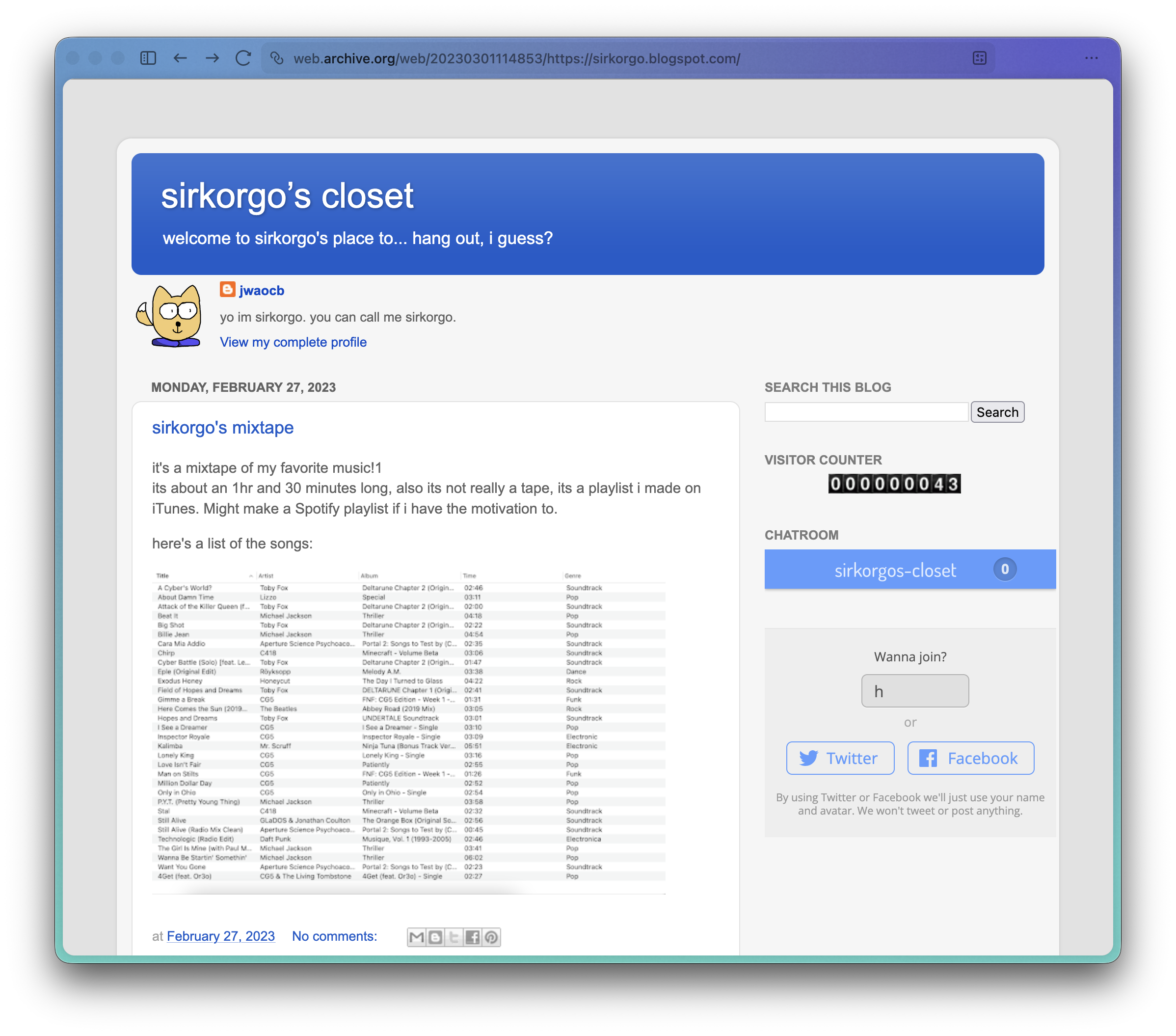Open the browser extensions icon

coord(979,58)
